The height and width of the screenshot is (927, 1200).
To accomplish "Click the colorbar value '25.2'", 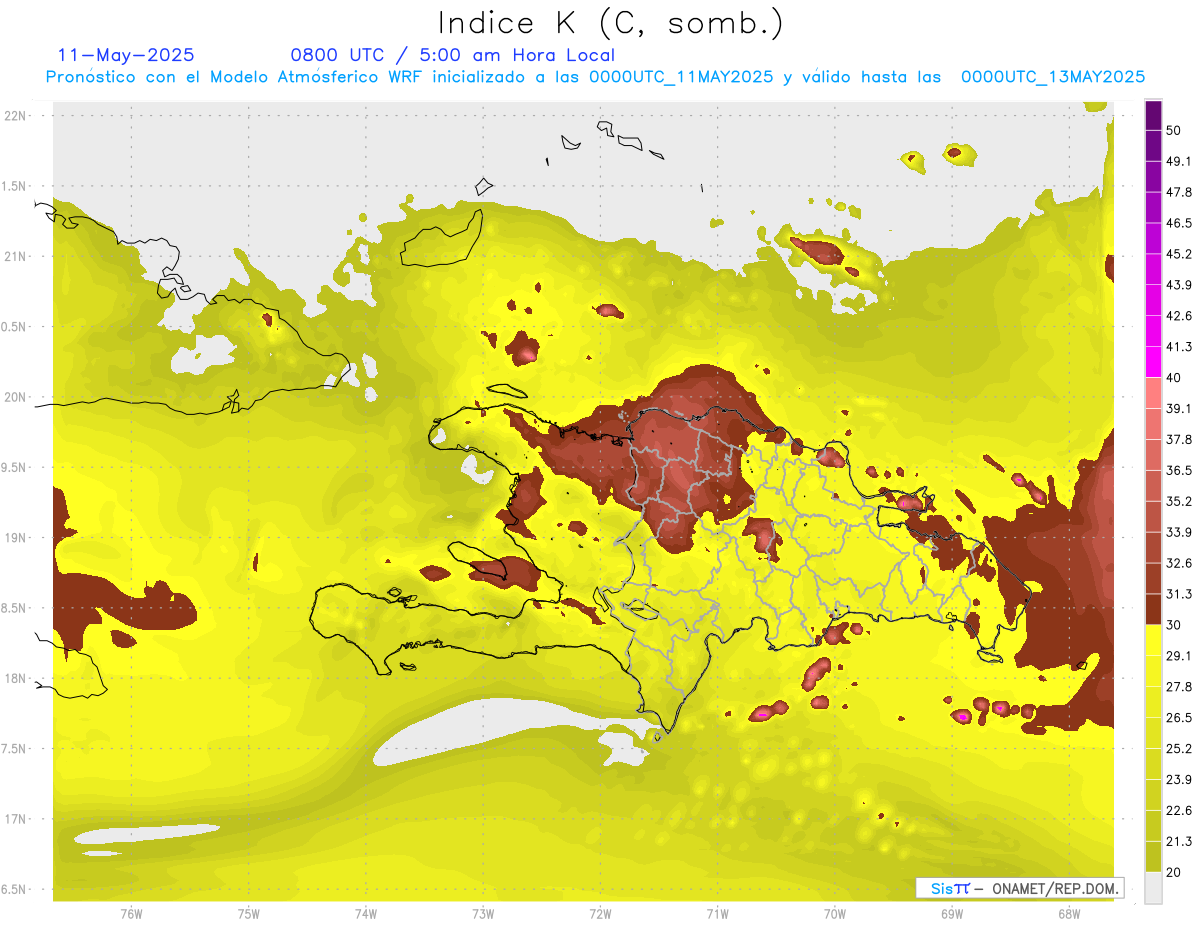I will (x=1179, y=749).
